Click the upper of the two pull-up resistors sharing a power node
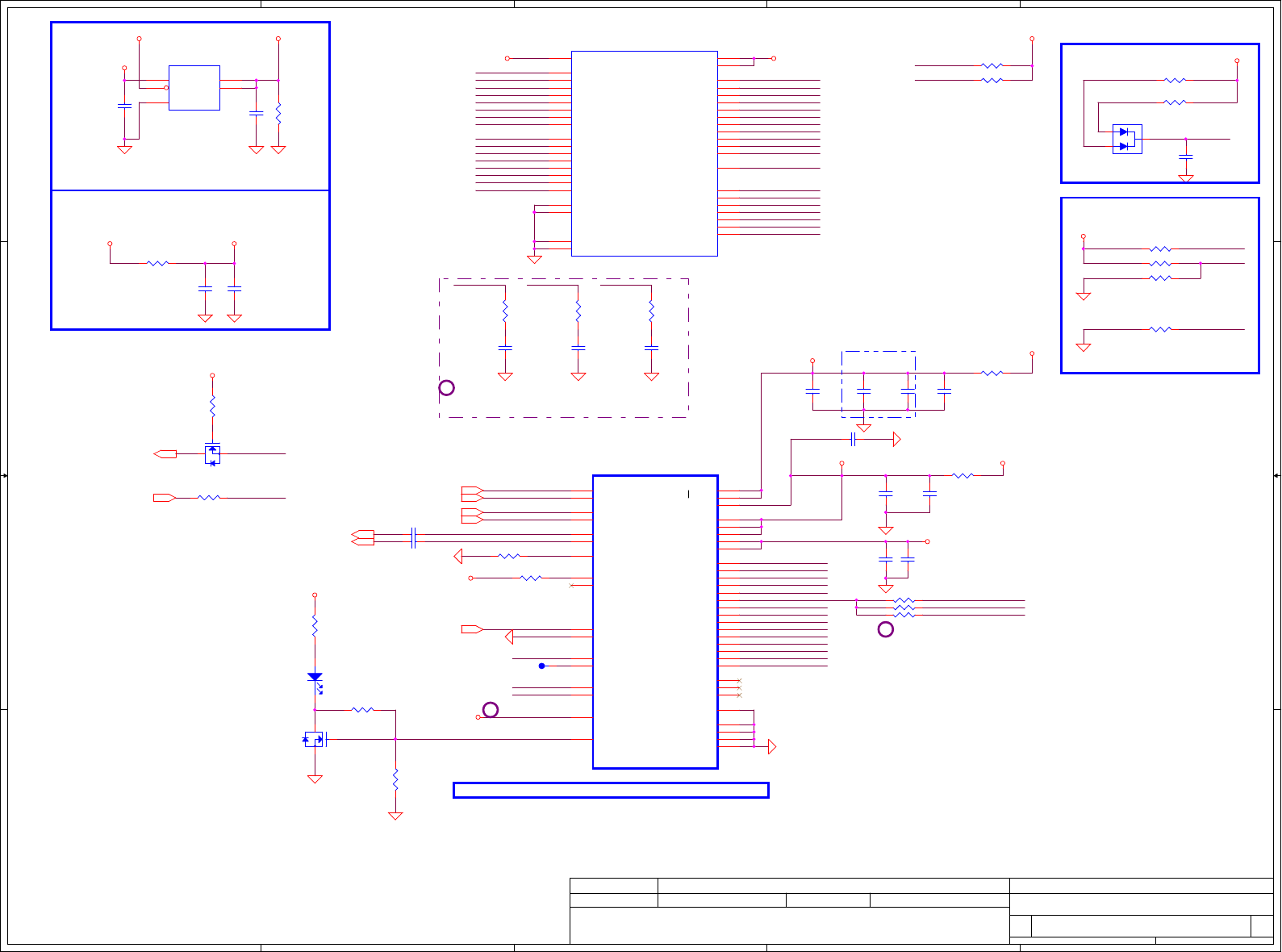 992,65
